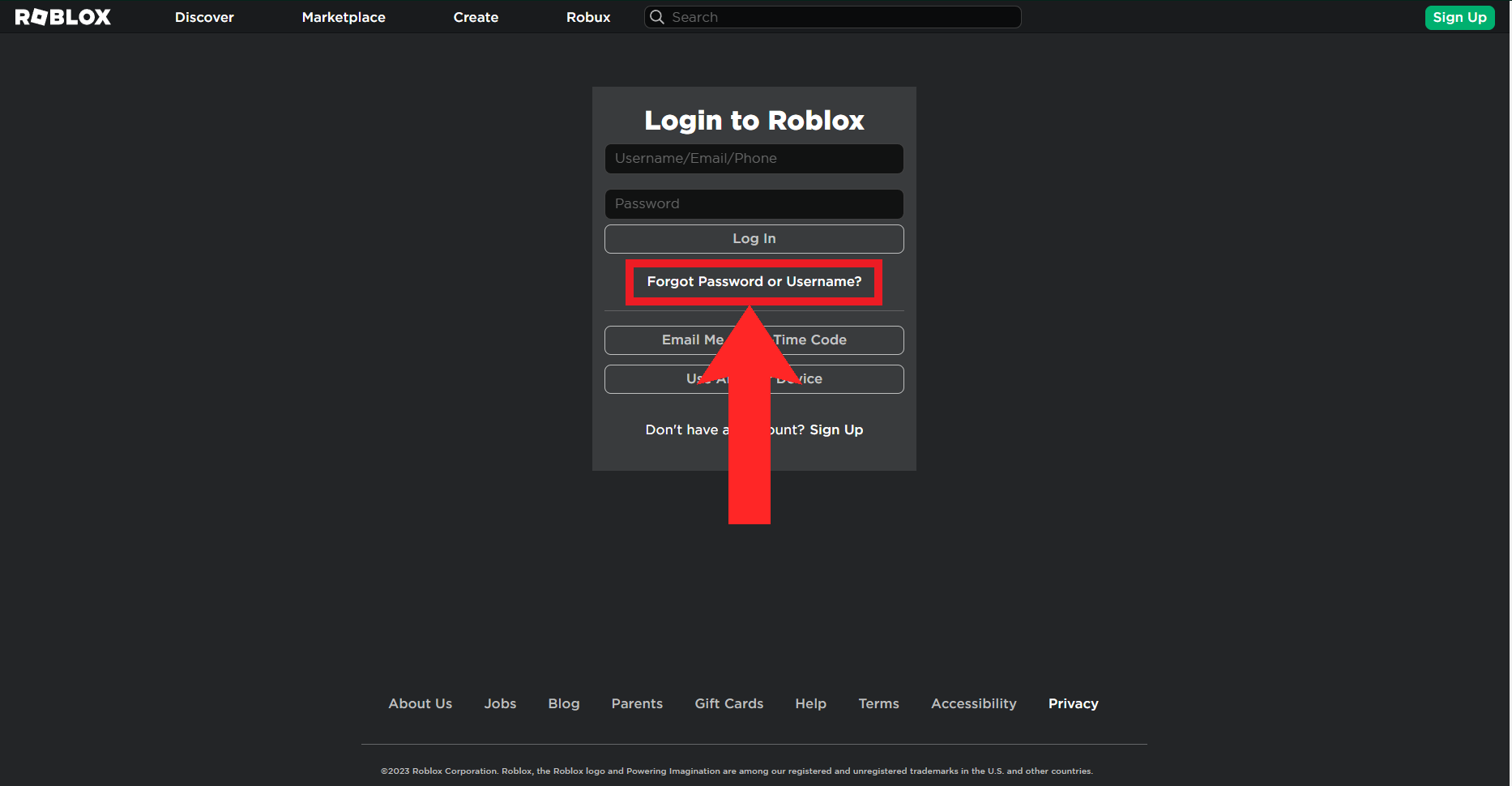This screenshot has width=1512, height=786.
Task: Open the About Us footer link
Action: pyautogui.click(x=421, y=703)
